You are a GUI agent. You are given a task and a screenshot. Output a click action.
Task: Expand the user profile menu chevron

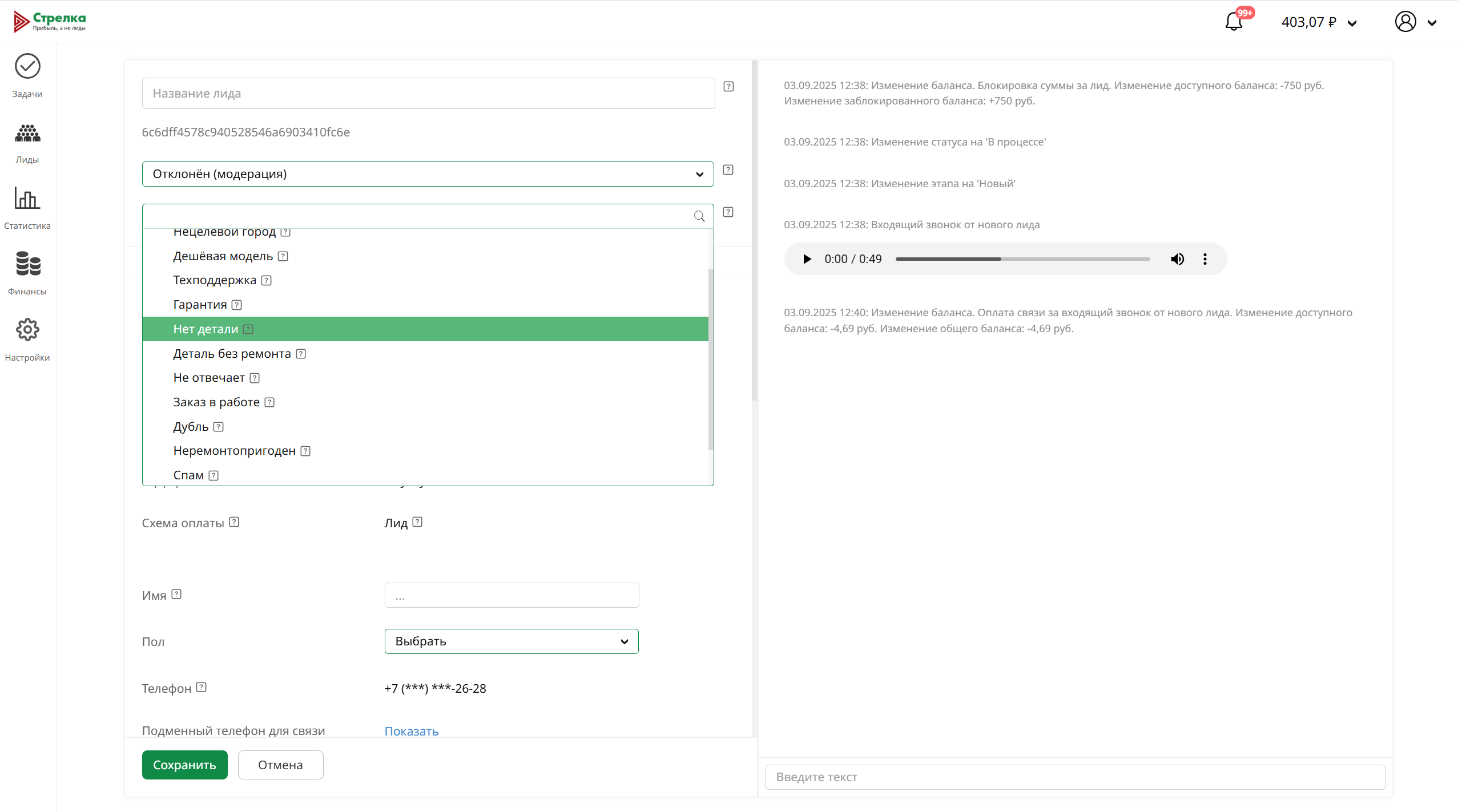(x=1432, y=23)
